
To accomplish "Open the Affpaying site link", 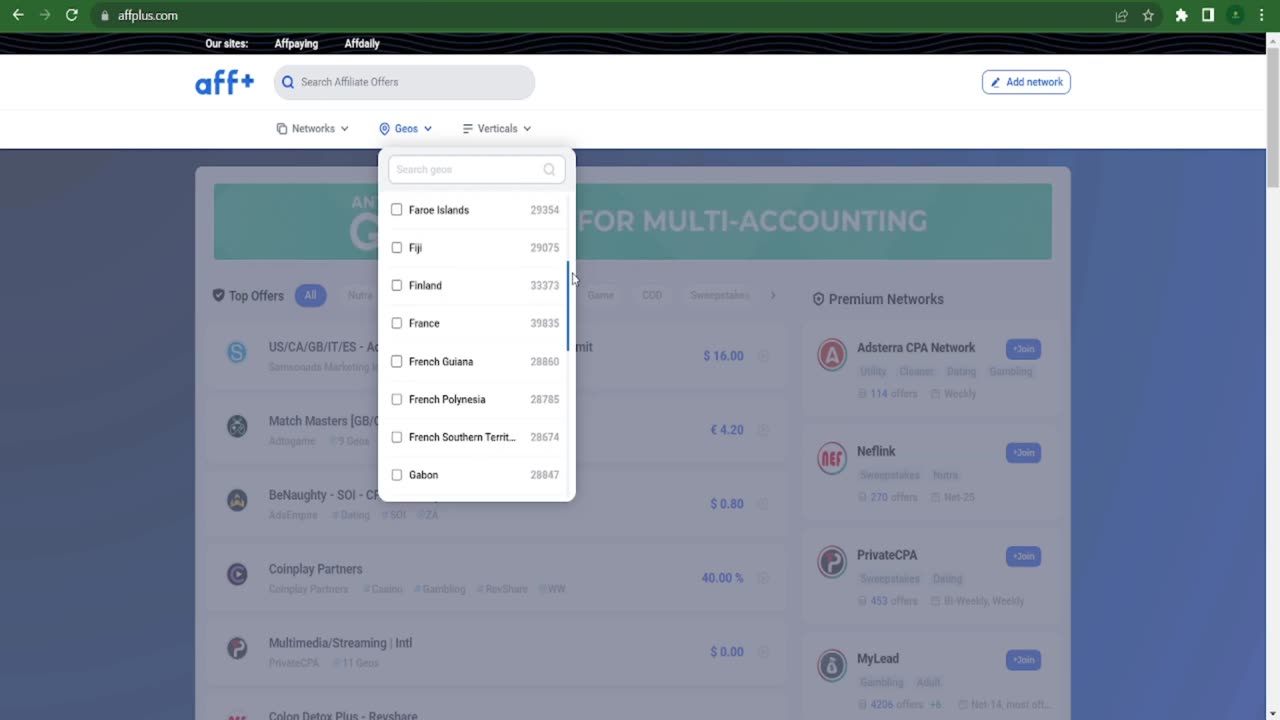I will pos(296,44).
